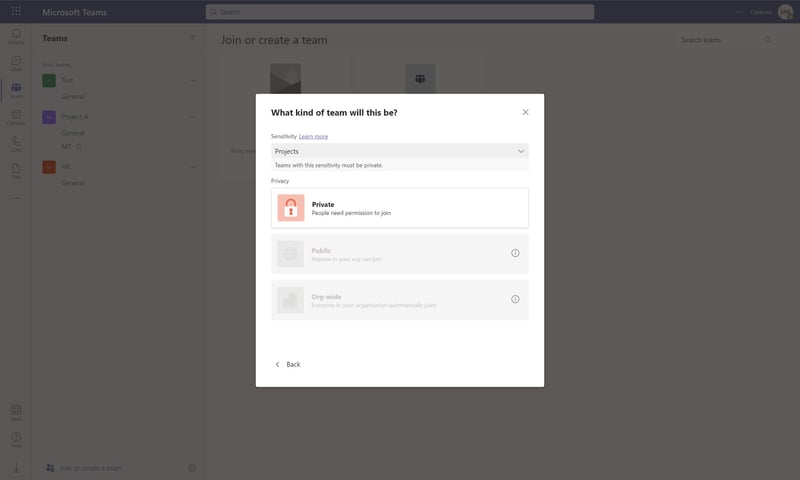This screenshot has height=480, width=800.
Task: Select the Org-wide privacy option
Action: (399, 300)
